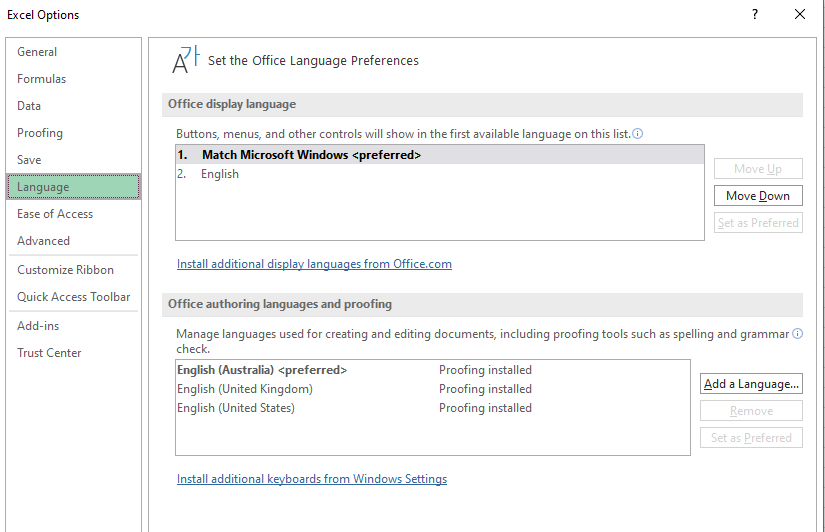The width and height of the screenshot is (825, 532).
Task: Open the Advanced options category
Action: click(73, 240)
